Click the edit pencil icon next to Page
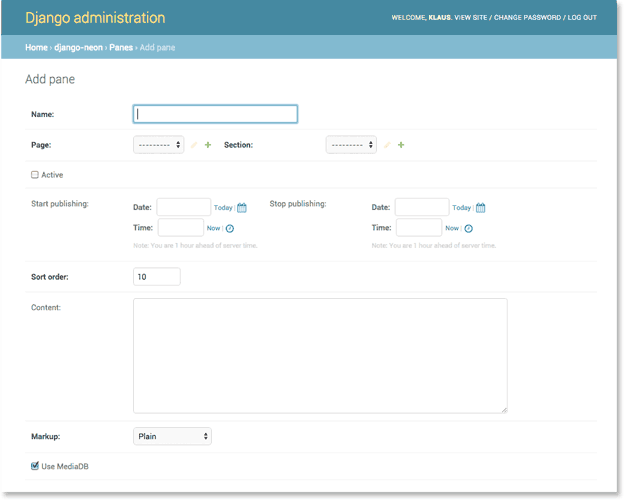 [x=194, y=145]
